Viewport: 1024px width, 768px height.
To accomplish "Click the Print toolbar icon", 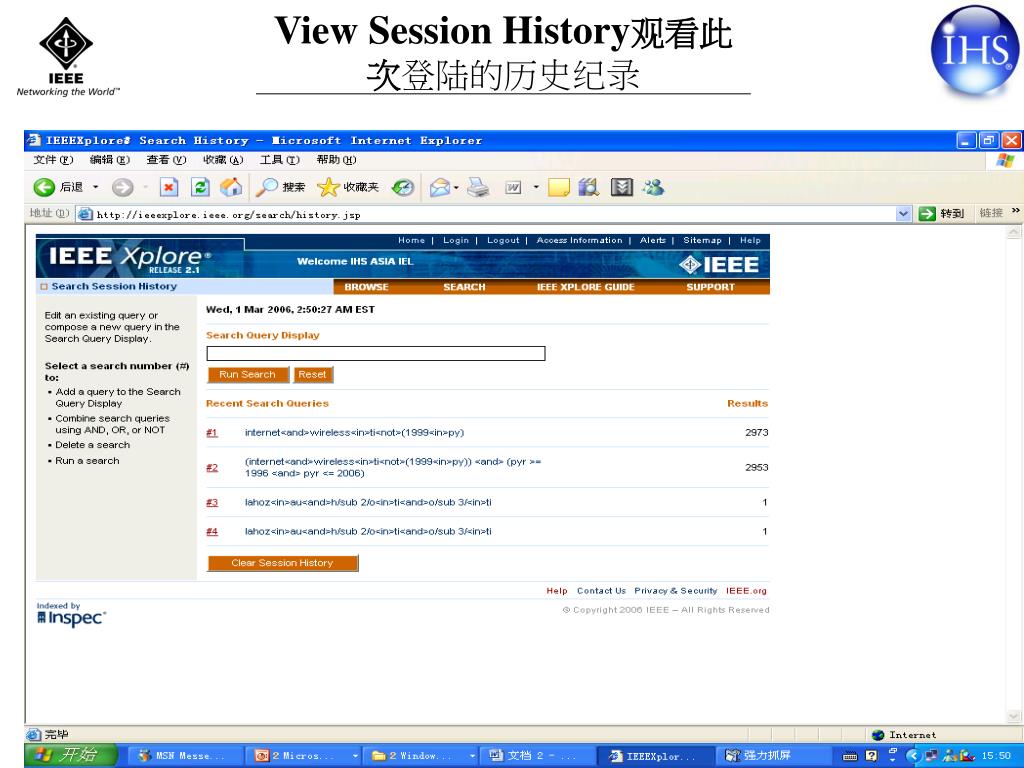I will click(x=478, y=188).
